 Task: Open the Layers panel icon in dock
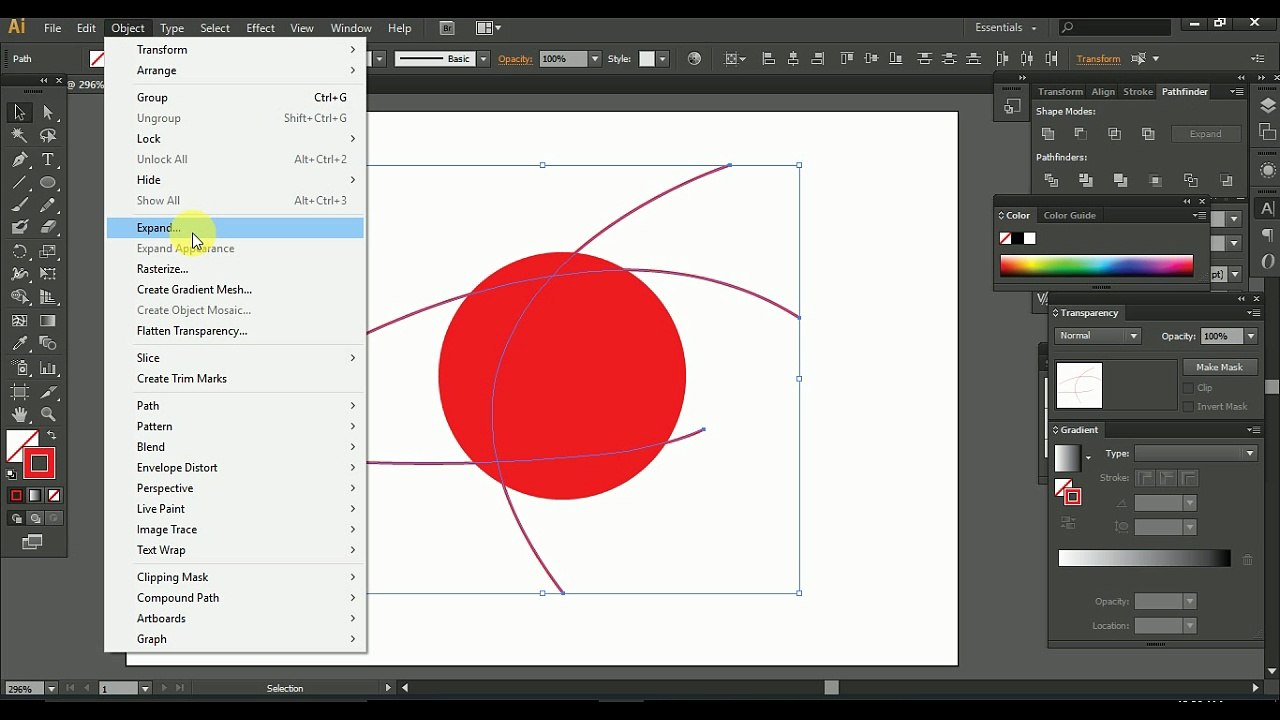click(x=1268, y=106)
